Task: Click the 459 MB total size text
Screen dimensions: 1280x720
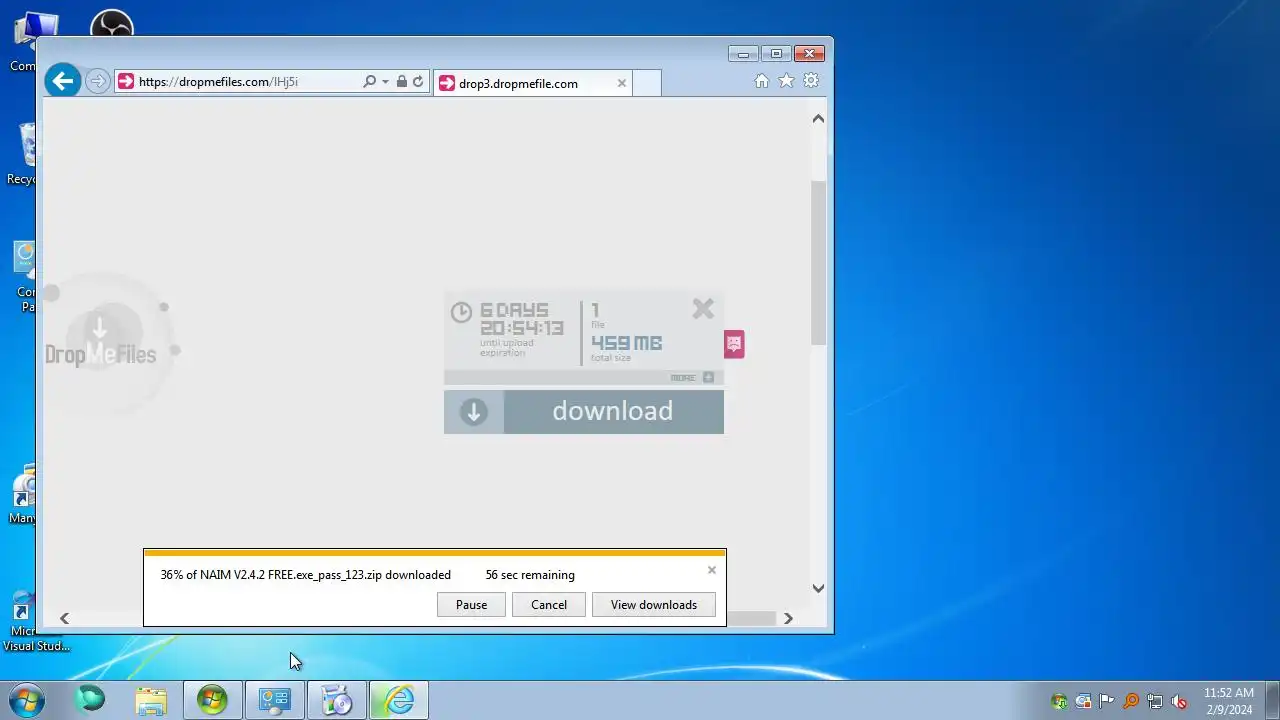Action: tap(626, 343)
